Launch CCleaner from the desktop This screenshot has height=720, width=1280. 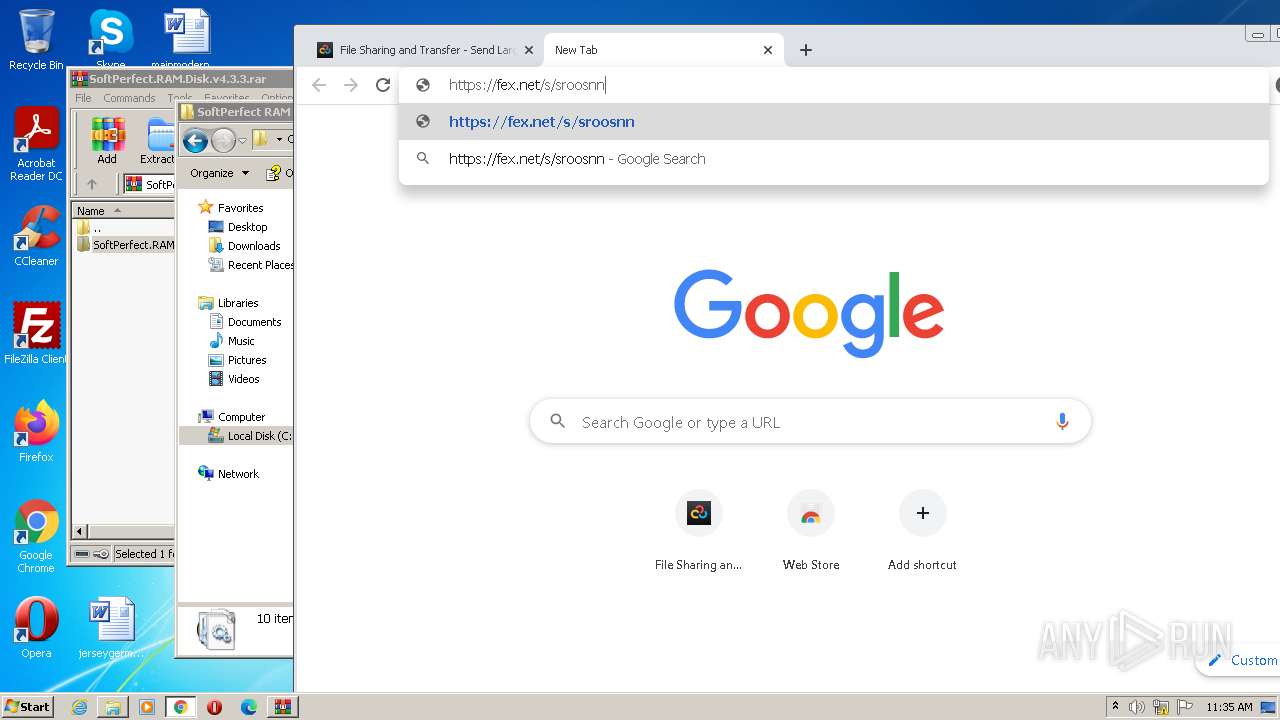click(36, 236)
